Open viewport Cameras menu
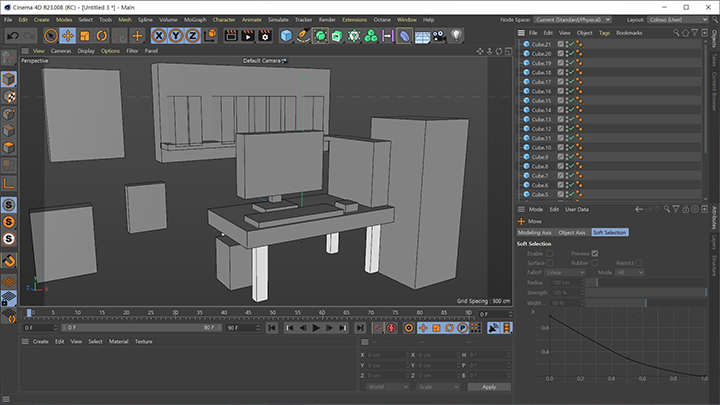720x405 pixels. (x=61, y=51)
